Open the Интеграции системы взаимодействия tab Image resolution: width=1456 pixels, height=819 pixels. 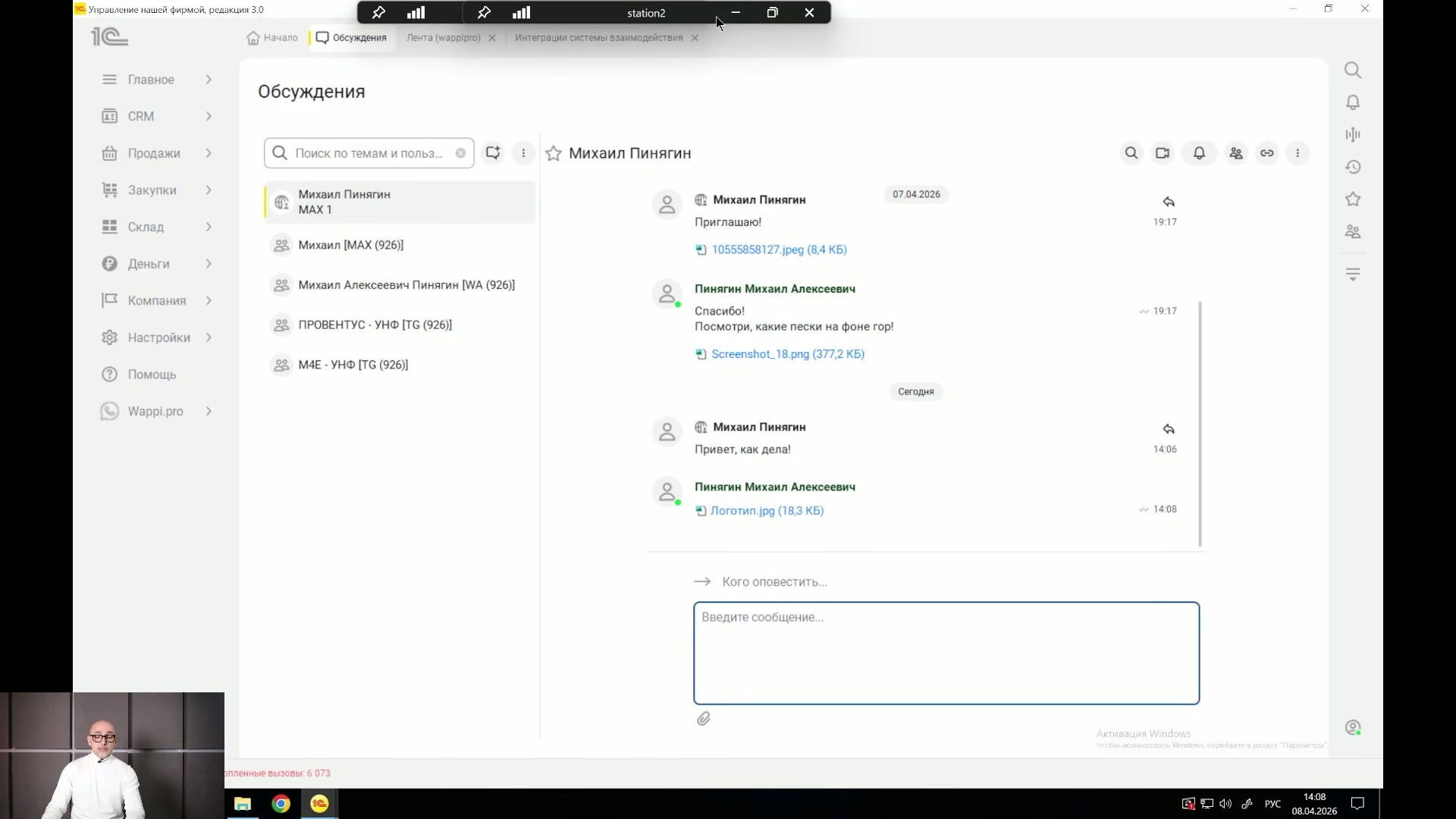[598, 38]
